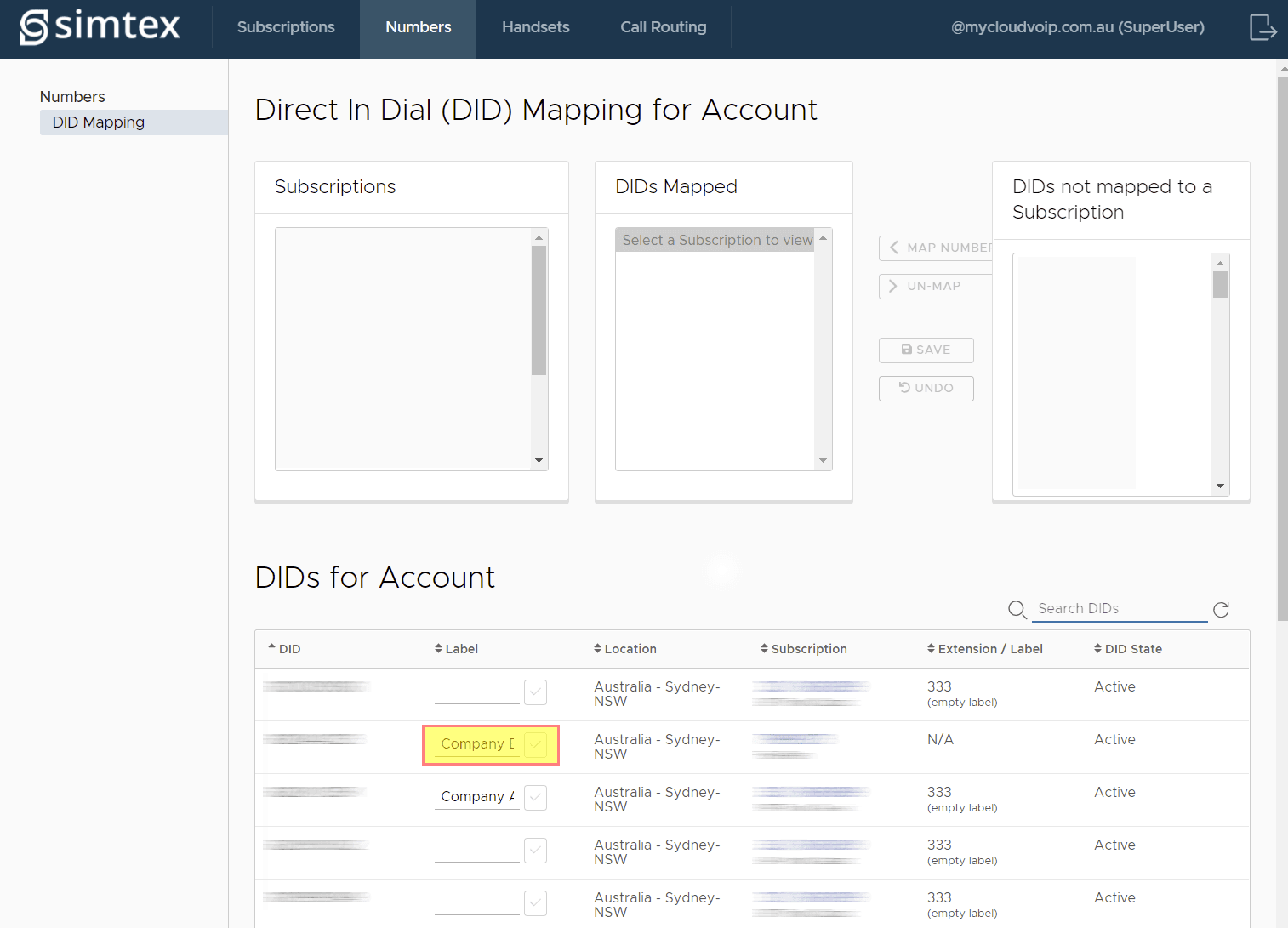Refresh the DIDs list with the reload icon
The width and height of the screenshot is (1288, 928).
pos(1221,609)
